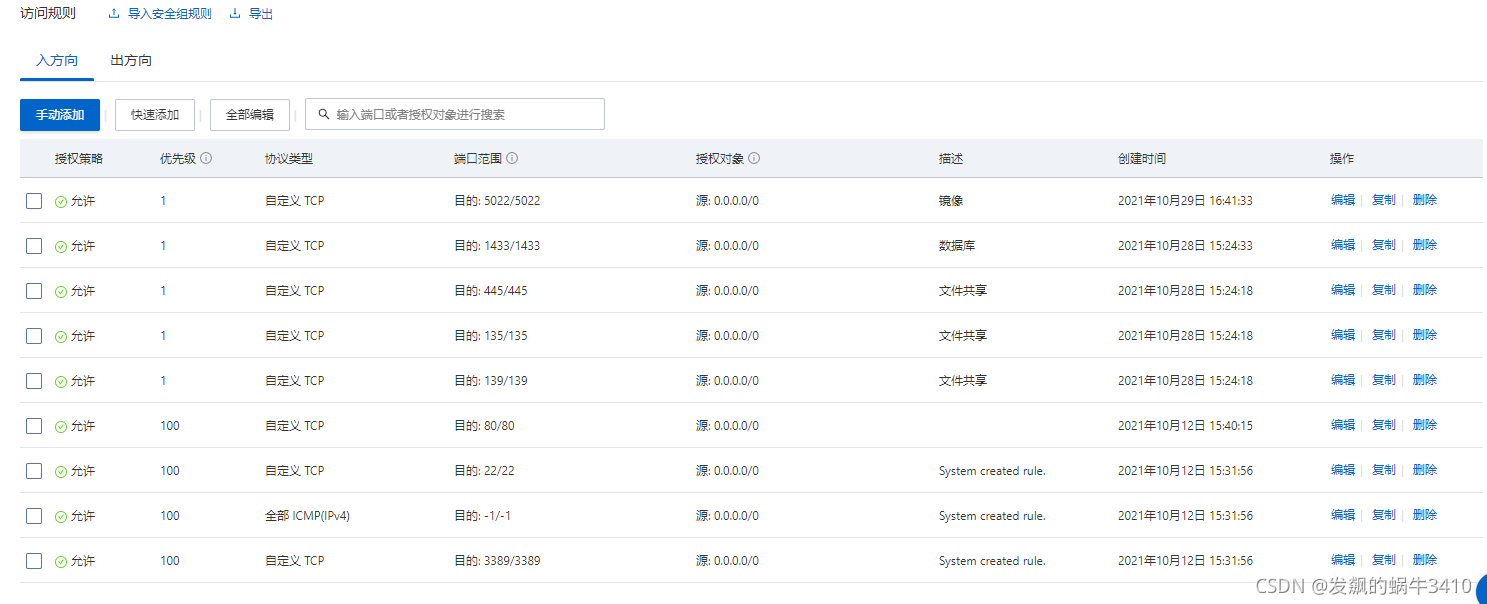Click the 全部 ICMP(IPv4) protocol cell
The width and height of the screenshot is (1487, 604).
pos(307,516)
